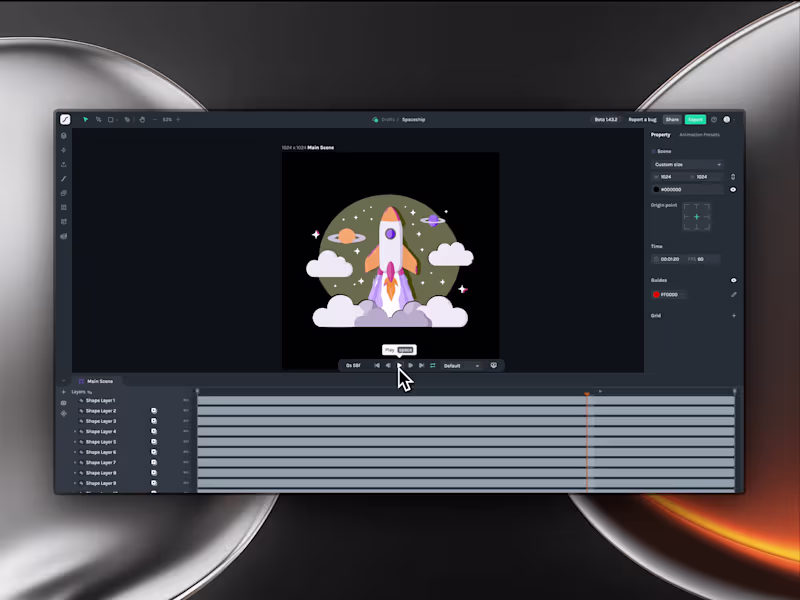Viewport: 800px width, 600px height.
Task: Click the preview icon right of Default
Action: (x=493, y=365)
